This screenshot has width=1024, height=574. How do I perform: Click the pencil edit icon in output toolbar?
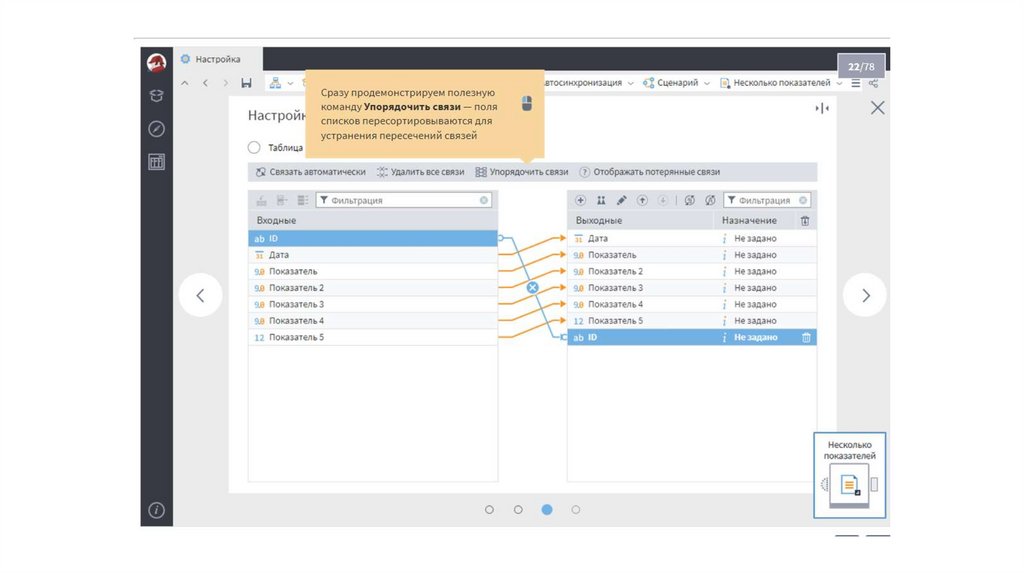tap(621, 200)
